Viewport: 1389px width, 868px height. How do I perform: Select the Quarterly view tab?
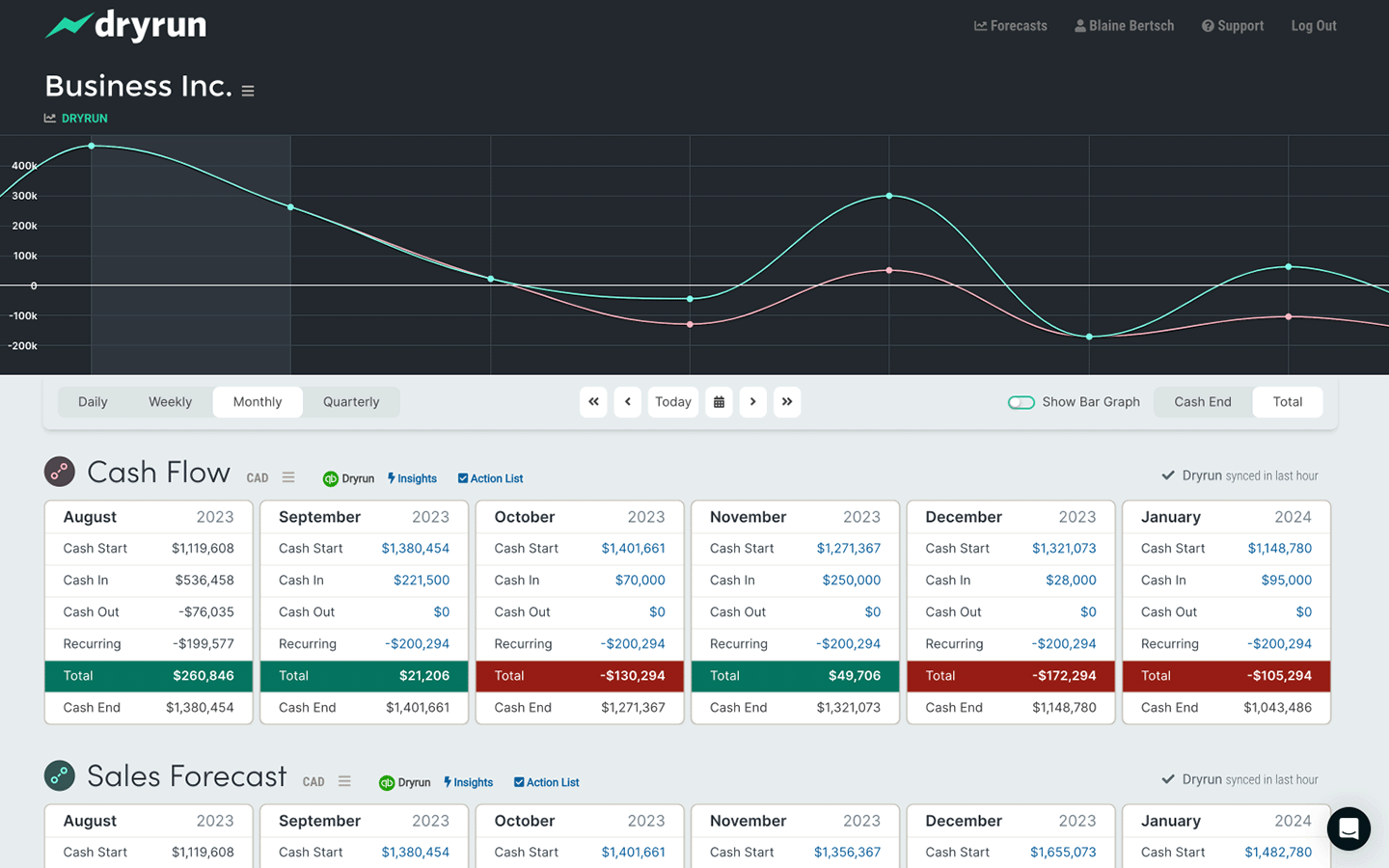point(351,402)
